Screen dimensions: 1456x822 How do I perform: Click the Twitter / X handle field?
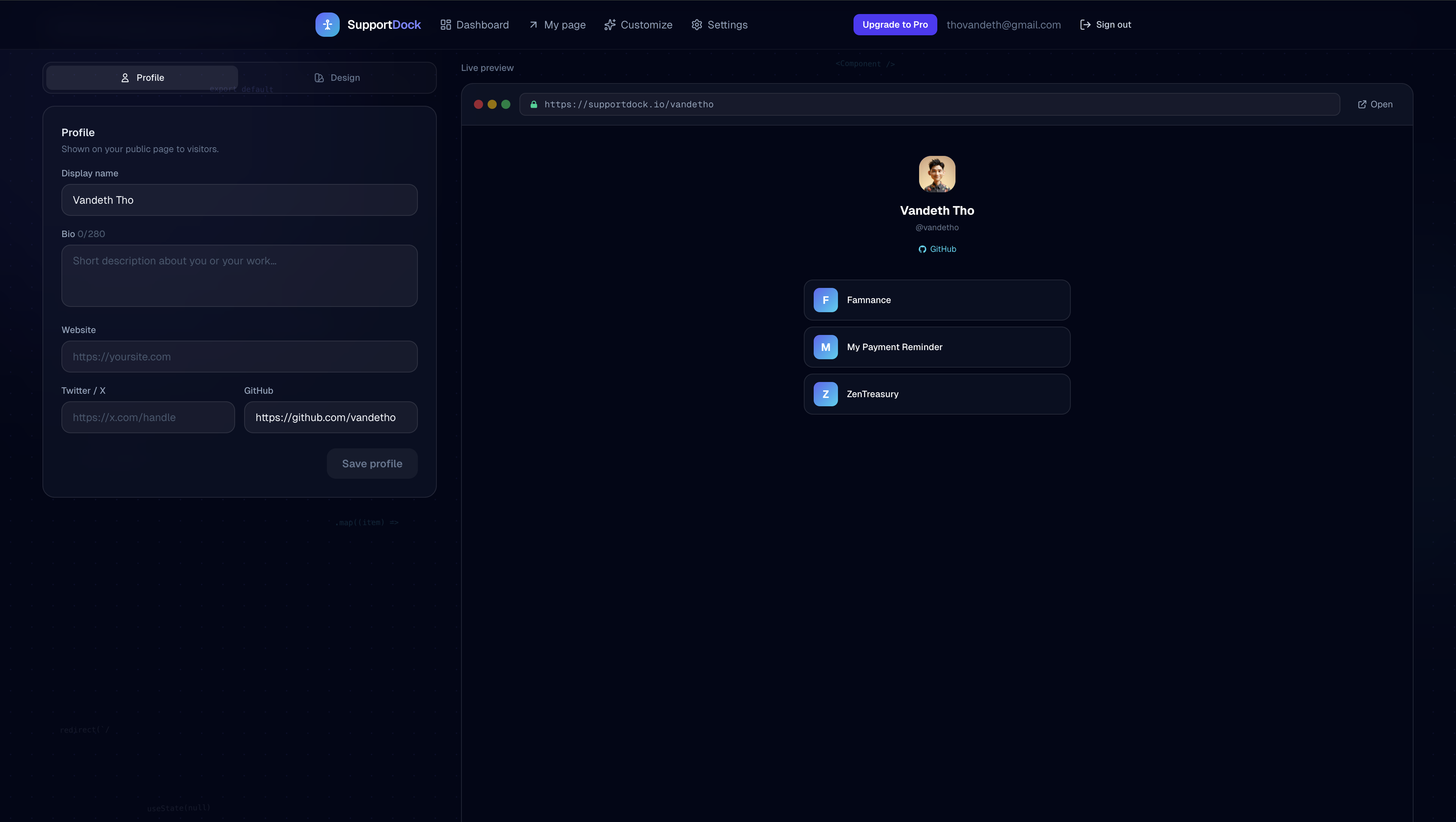(x=147, y=417)
